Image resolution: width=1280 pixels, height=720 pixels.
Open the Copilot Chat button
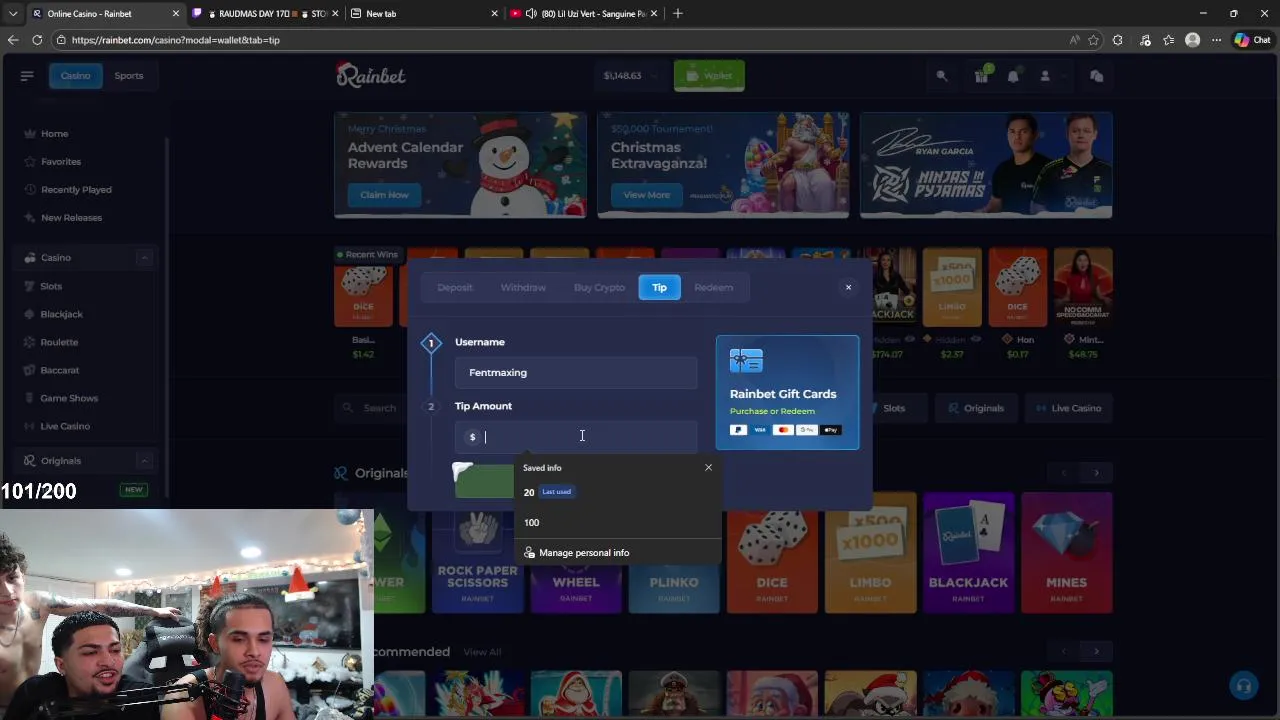pos(1255,40)
